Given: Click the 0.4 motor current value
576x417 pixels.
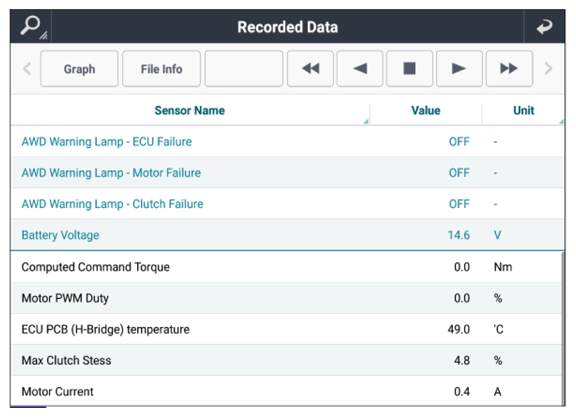Looking at the screenshot, I should (x=462, y=392).
